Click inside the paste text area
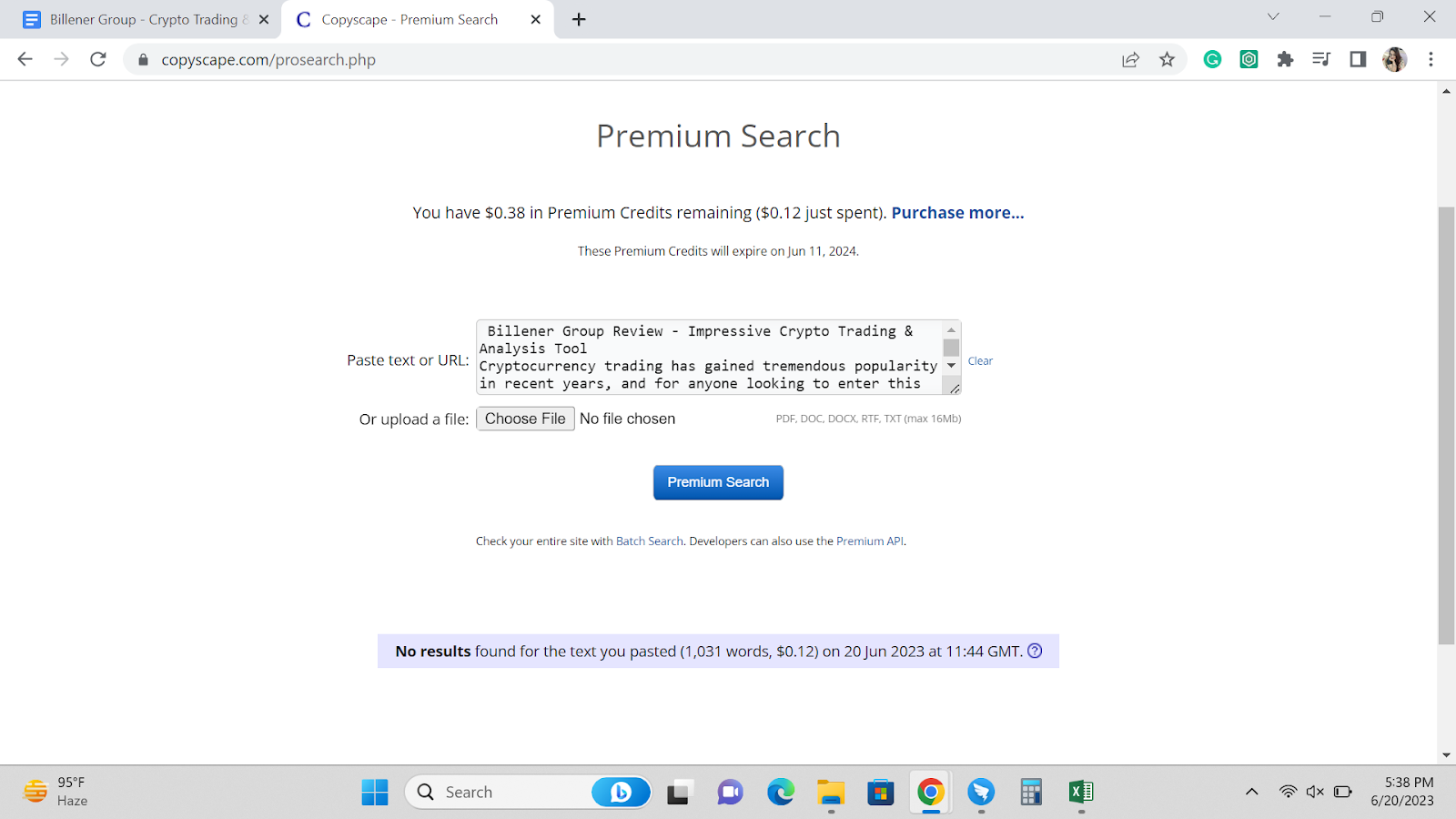Image resolution: width=1456 pixels, height=819 pixels. tap(709, 358)
